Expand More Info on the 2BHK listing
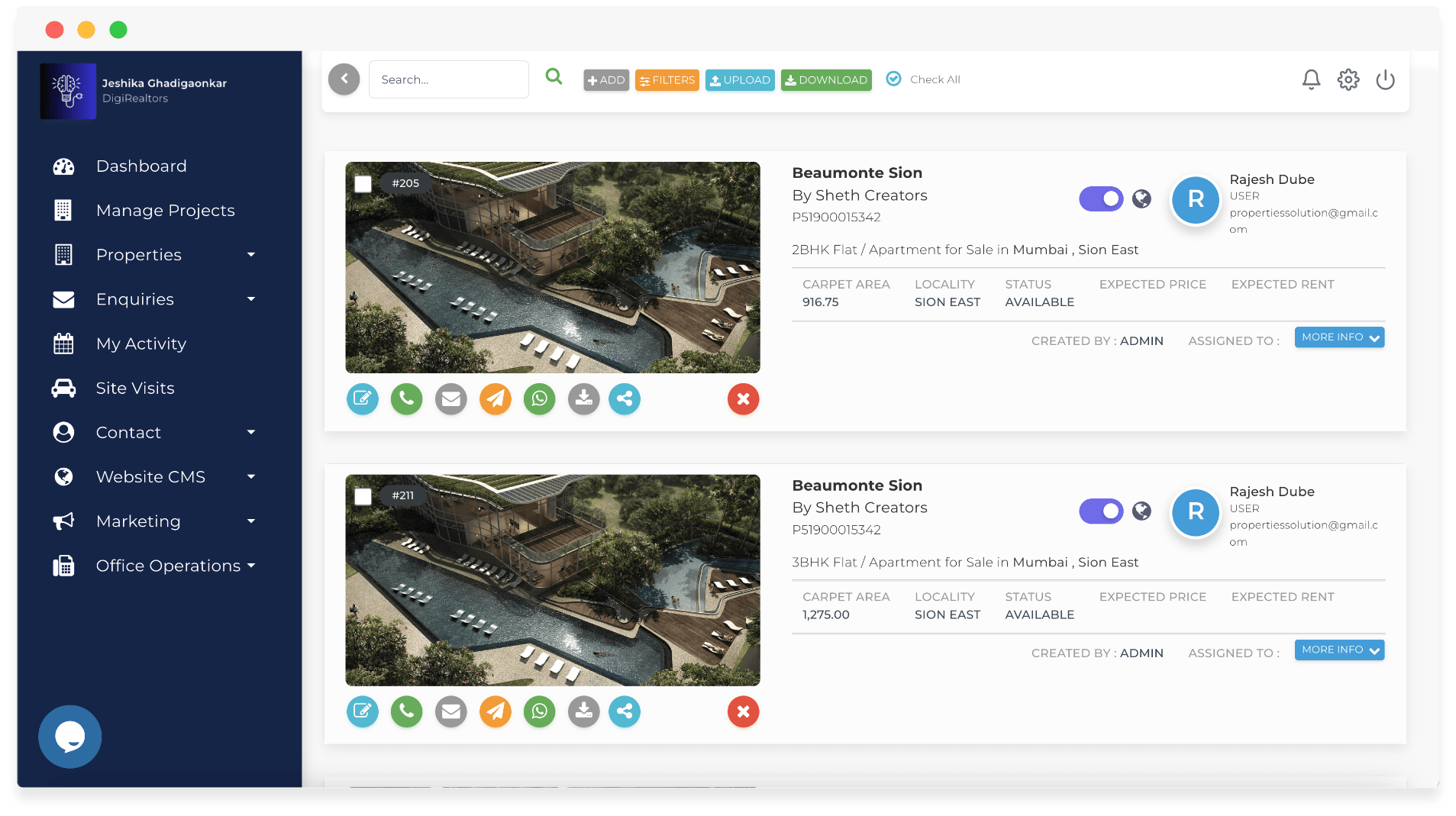Image resolution: width=1456 pixels, height=816 pixels. coord(1339,337)
